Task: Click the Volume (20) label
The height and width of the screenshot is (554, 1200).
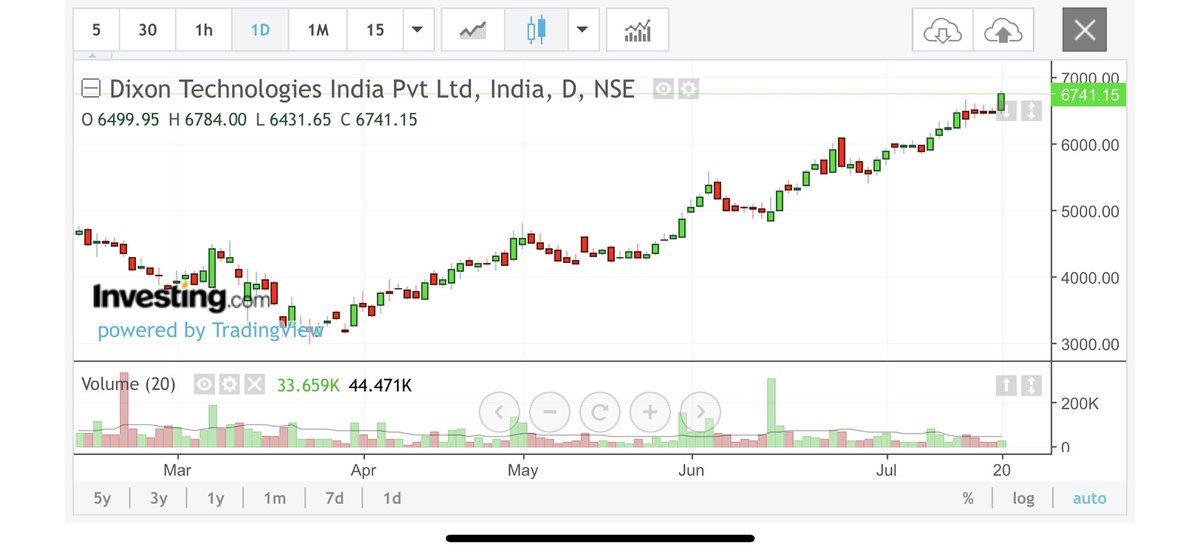Action: [x=128, y=384]
